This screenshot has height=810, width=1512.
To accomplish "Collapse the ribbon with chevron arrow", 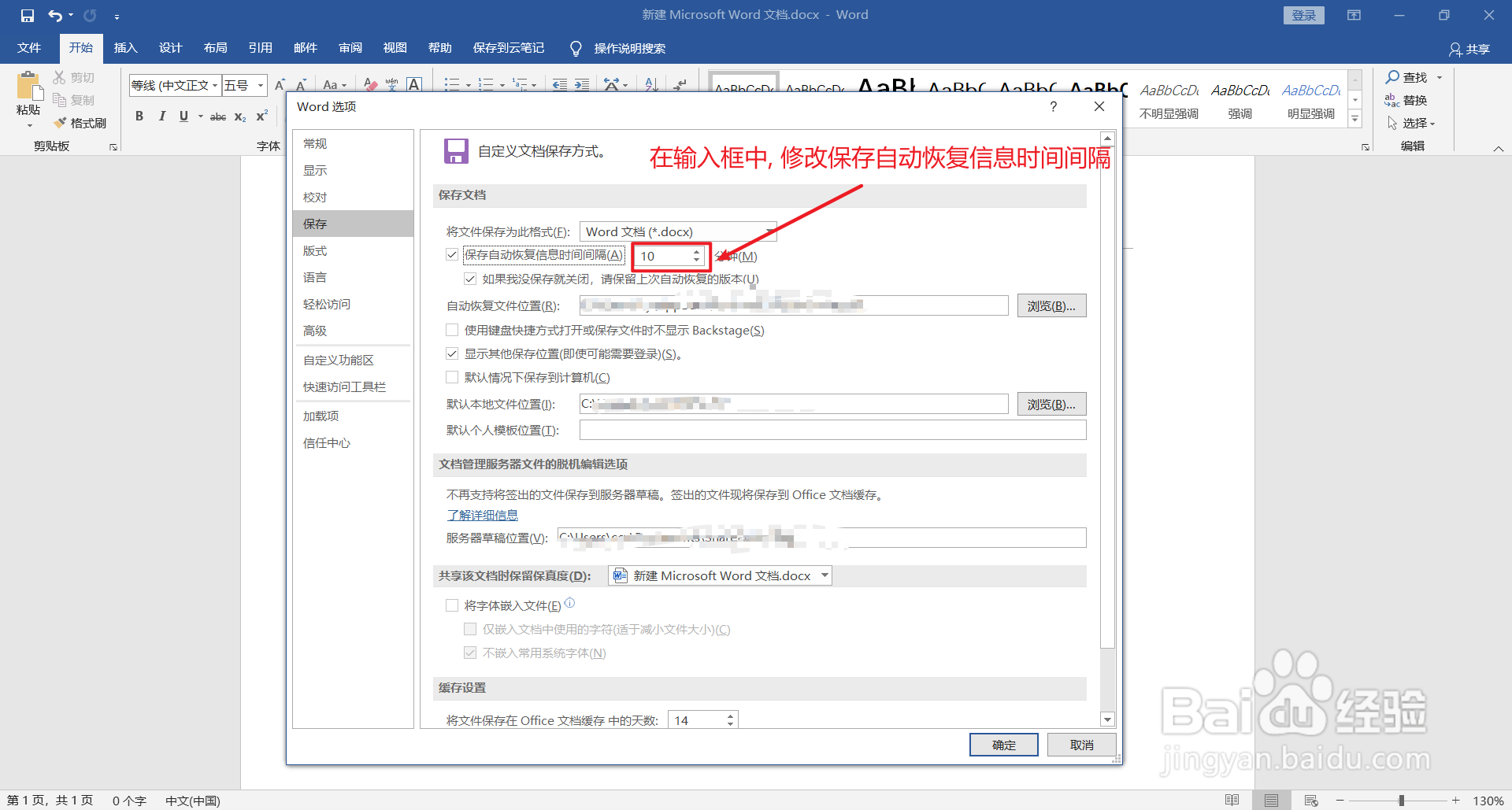I will pyautogui.click(x=1498, y=148).
